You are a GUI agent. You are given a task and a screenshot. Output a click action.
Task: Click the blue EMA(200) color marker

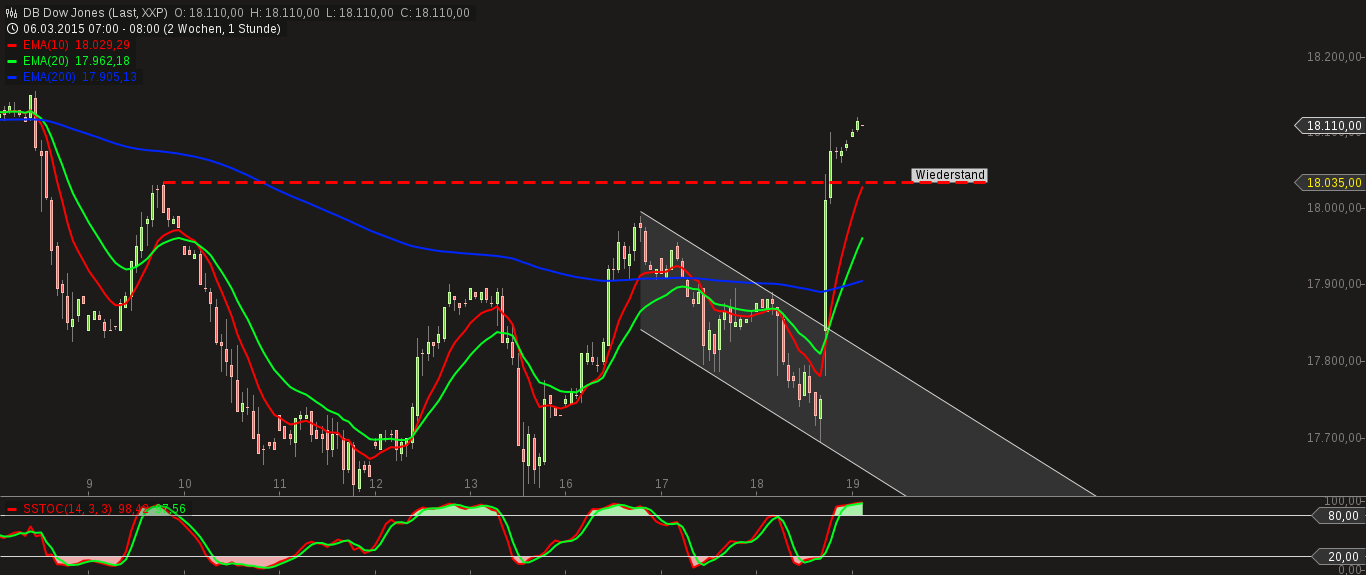pyautogui.click(x=12, y=77)
